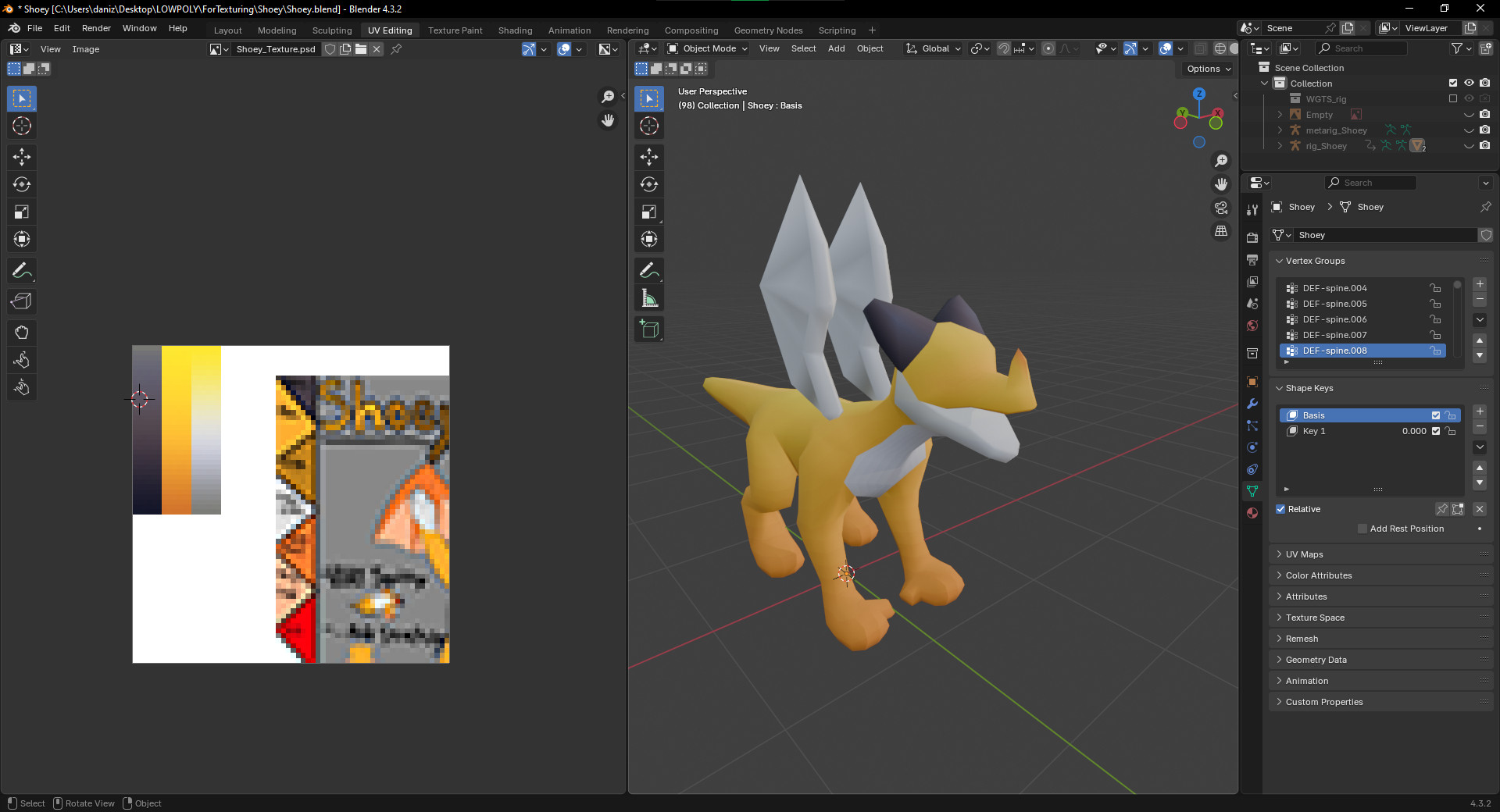
Task: Toggle lock for DEF-spine.004 vertex group
Action: click(x=1435, y=288)
